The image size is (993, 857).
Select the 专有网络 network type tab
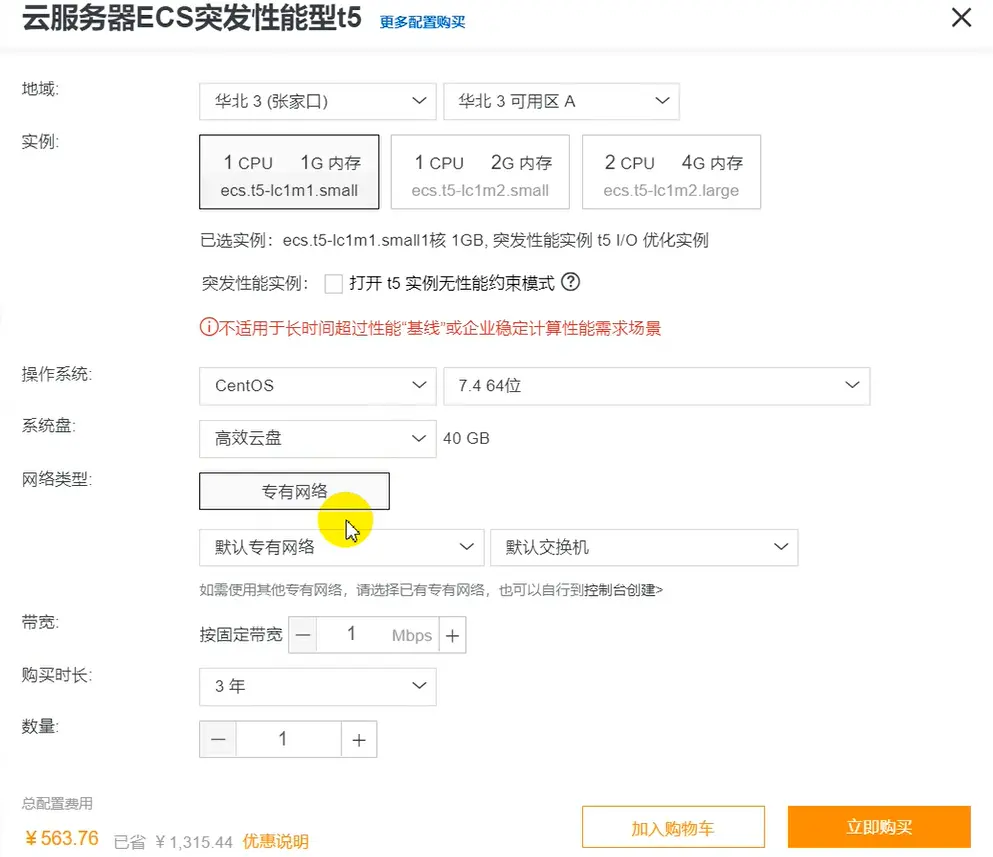click(x=294, y=491)
